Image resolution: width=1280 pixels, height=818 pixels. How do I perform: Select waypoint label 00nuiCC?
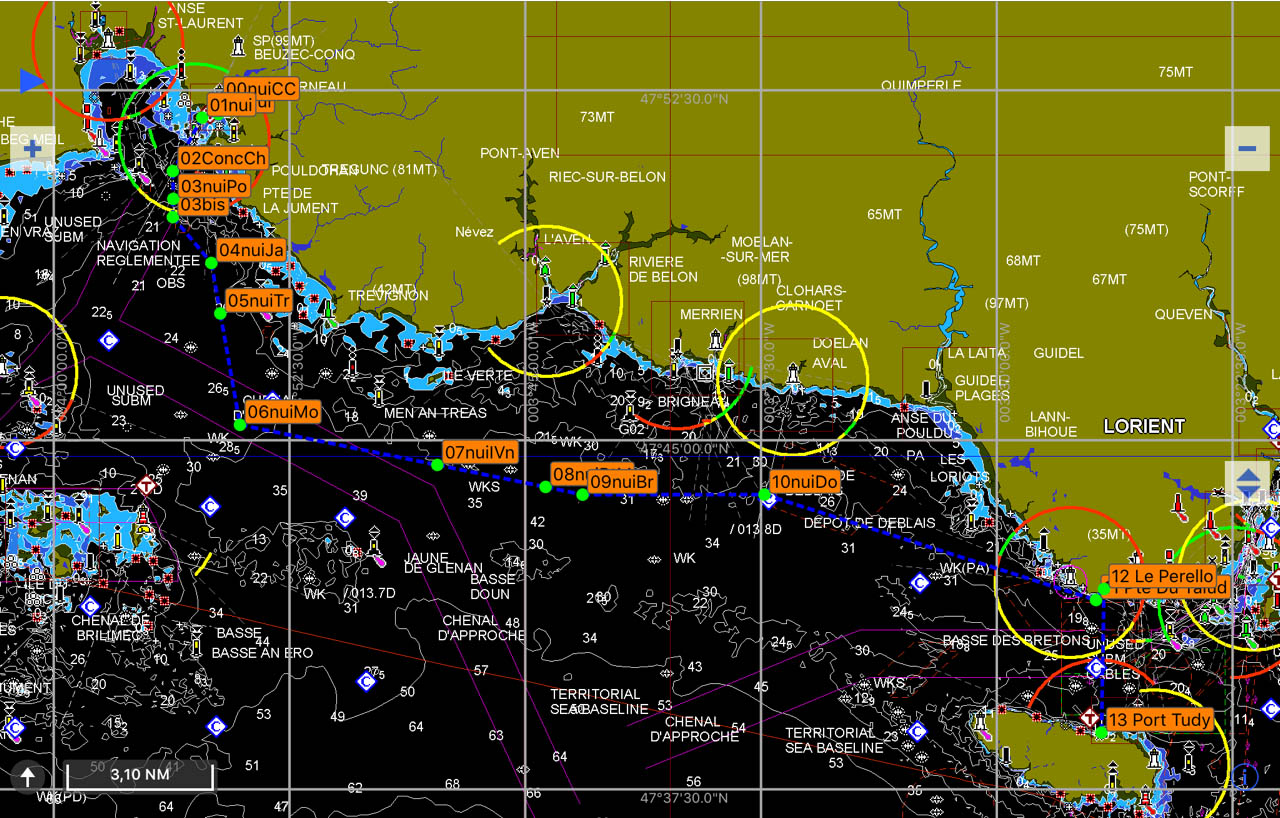pyautogui.click(x=261, y=89)
